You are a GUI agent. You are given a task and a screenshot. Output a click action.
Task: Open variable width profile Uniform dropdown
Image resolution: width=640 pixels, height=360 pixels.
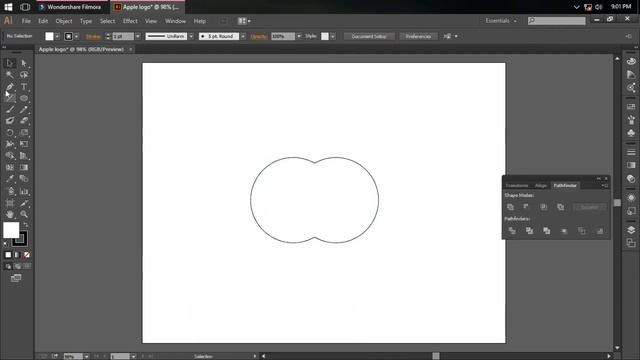[191, 36]
